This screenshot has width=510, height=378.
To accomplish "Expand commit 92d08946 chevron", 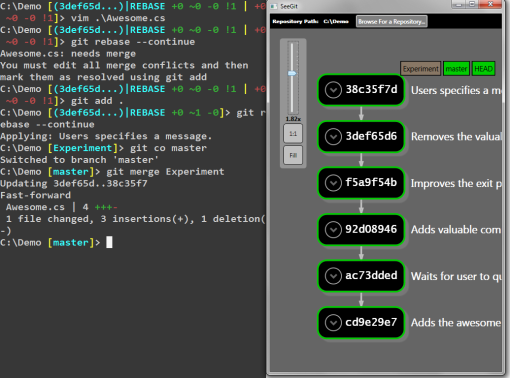I will point(333,229).
